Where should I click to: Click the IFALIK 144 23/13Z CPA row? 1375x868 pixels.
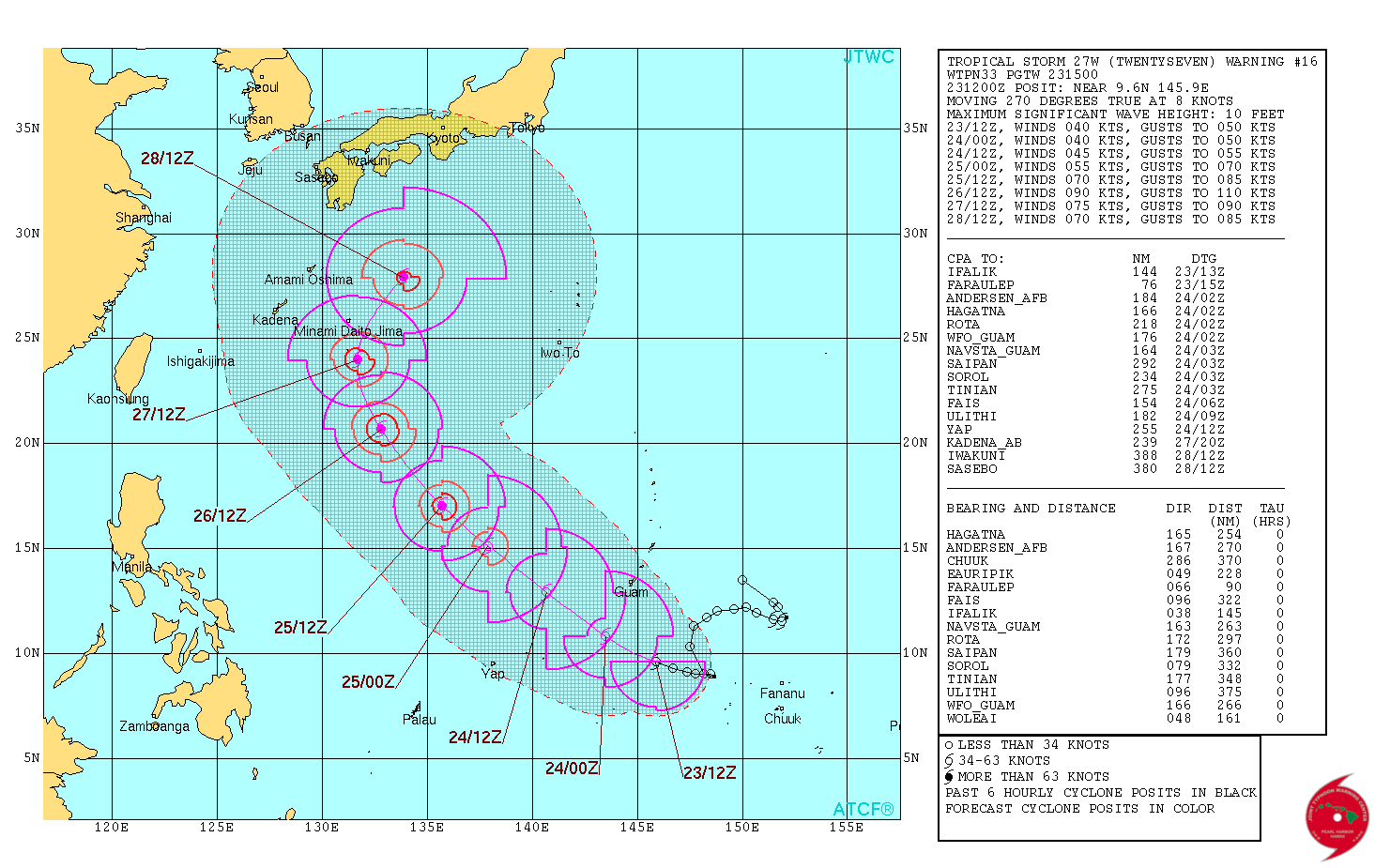pos(1085,272)
